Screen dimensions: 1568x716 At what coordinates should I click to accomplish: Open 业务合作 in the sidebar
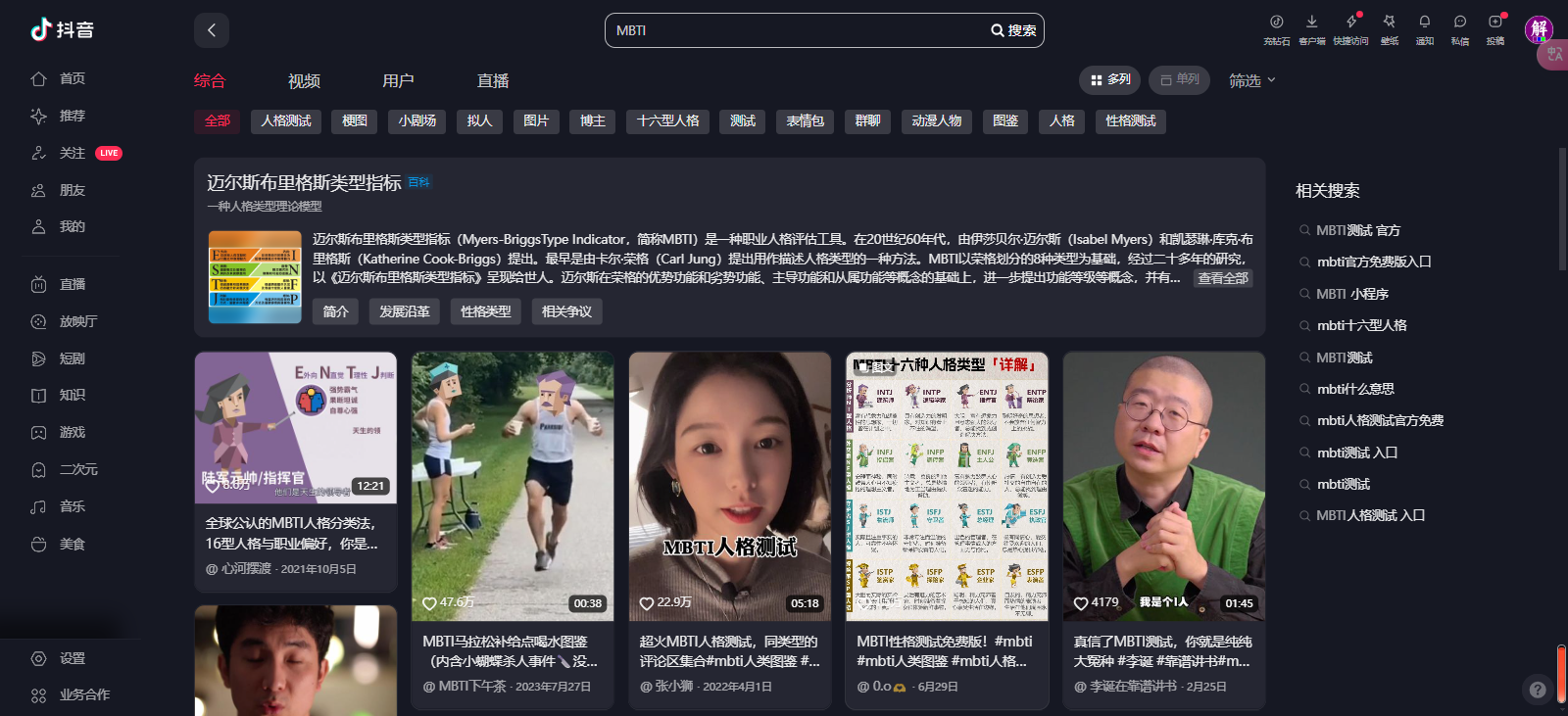pyautogui.click(x=71, y=694)
